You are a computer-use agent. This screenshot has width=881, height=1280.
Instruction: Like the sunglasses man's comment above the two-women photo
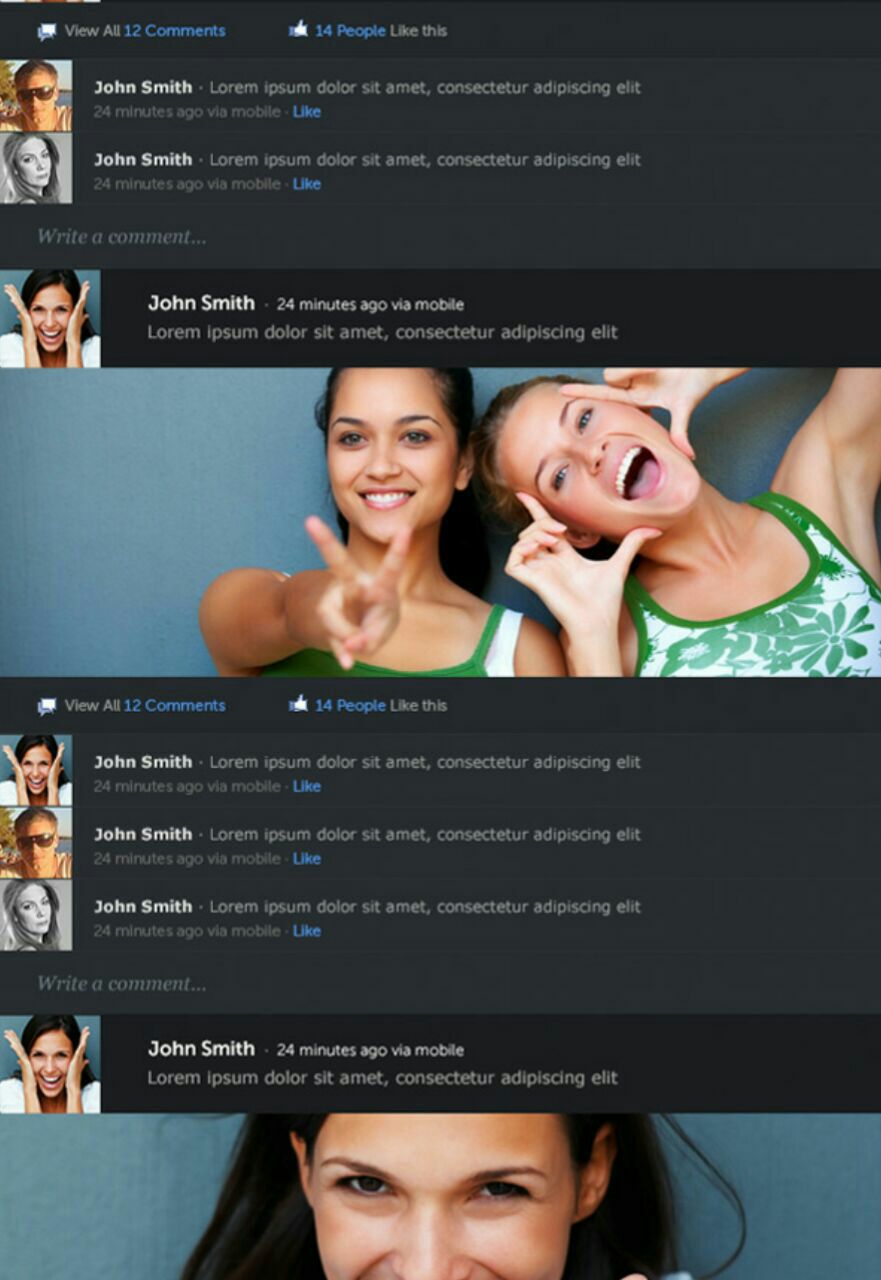point(307,112)
